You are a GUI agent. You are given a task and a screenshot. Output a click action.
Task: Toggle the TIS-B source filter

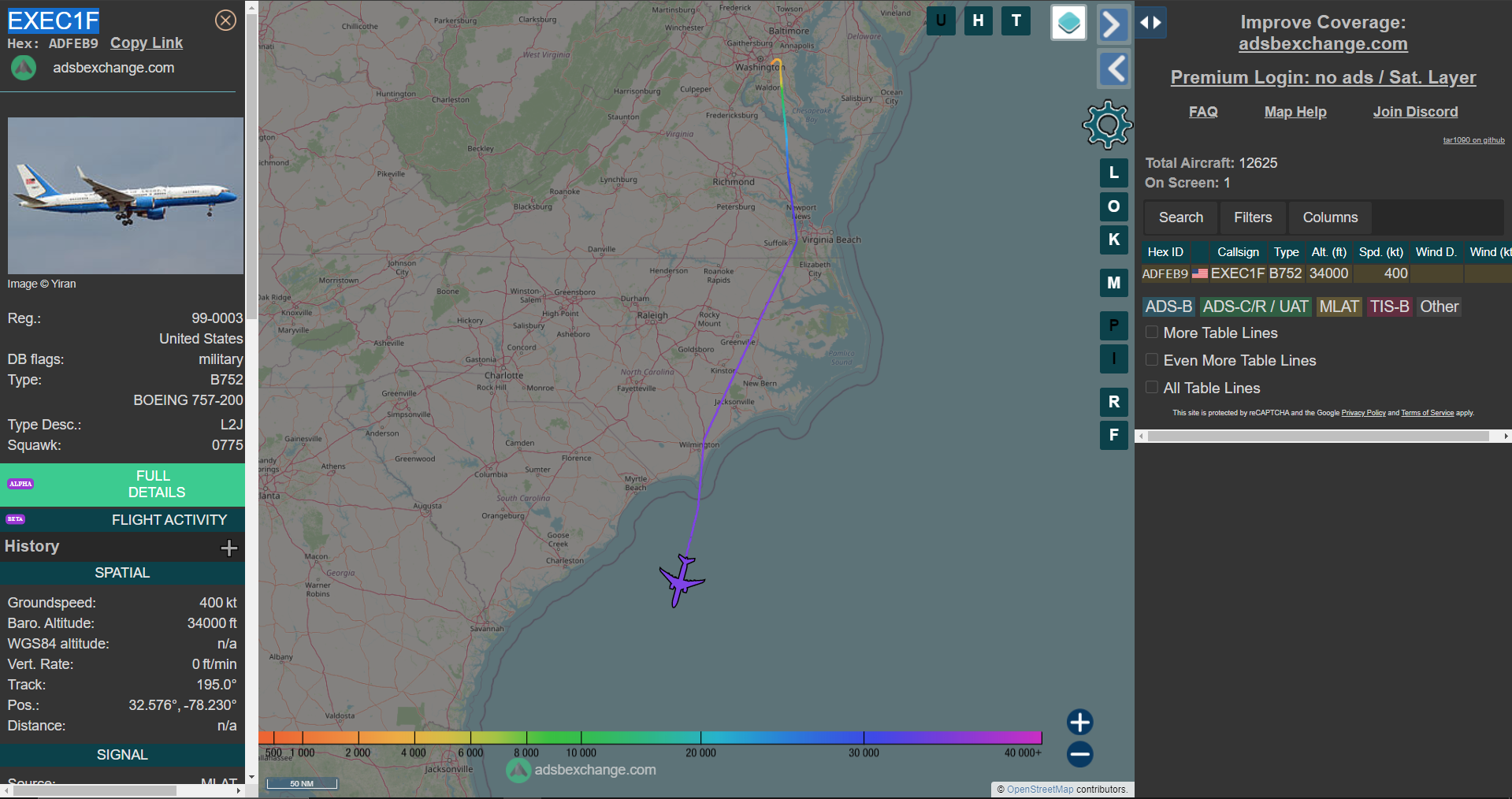(1389, 307)
